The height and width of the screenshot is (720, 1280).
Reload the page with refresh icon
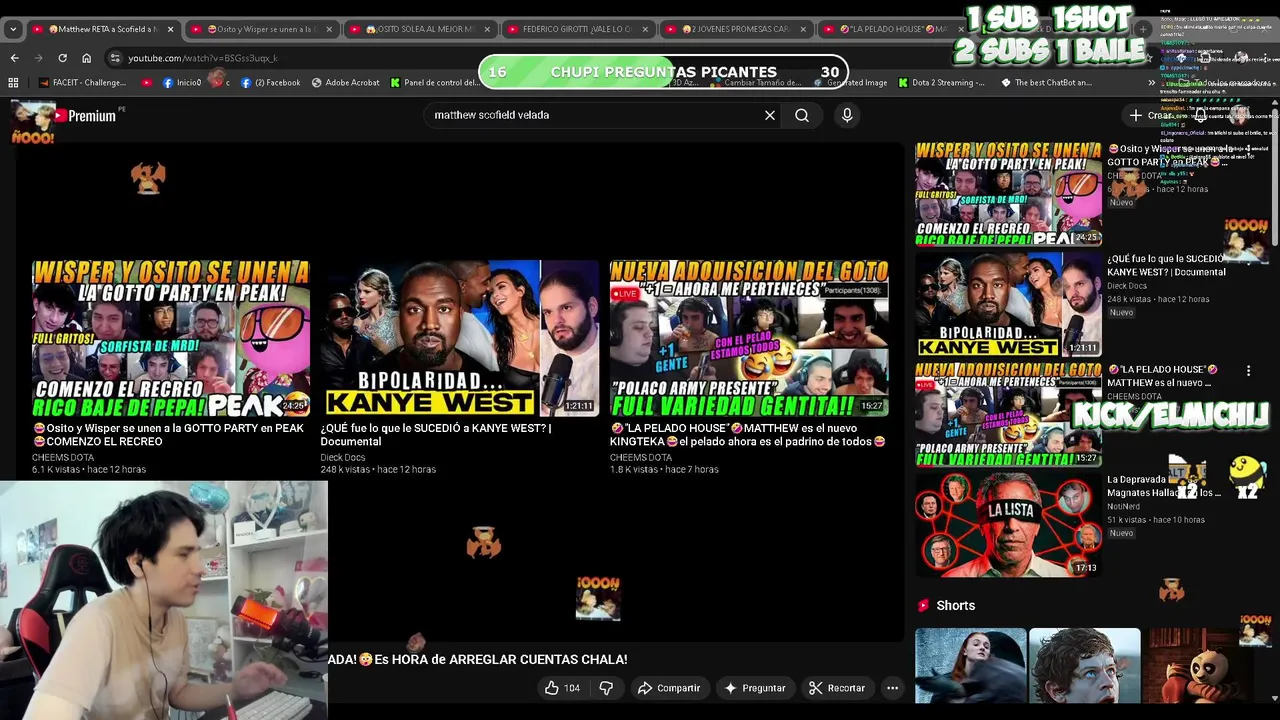[x=62, y=58]
